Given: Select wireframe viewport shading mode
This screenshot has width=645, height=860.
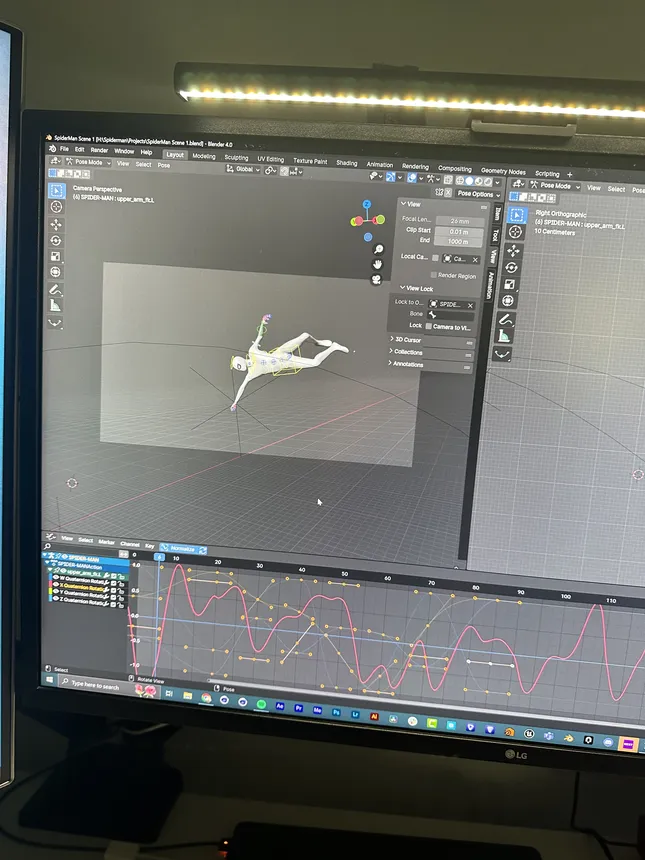Looking at the screenshot, I should pos(460,180).
